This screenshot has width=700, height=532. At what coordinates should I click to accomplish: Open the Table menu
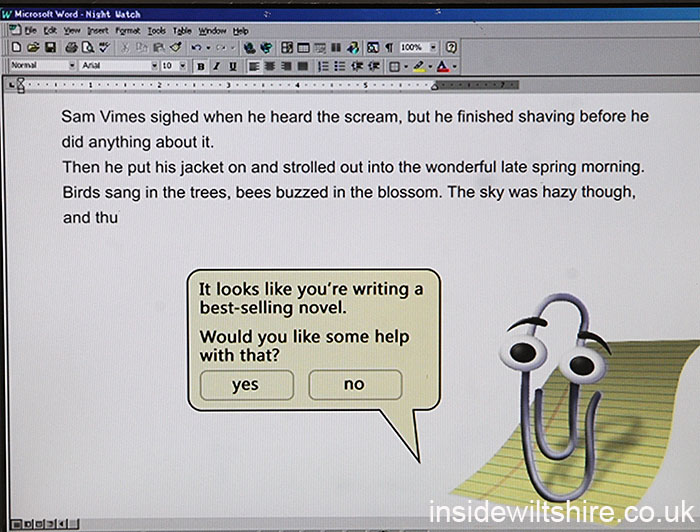181,31
